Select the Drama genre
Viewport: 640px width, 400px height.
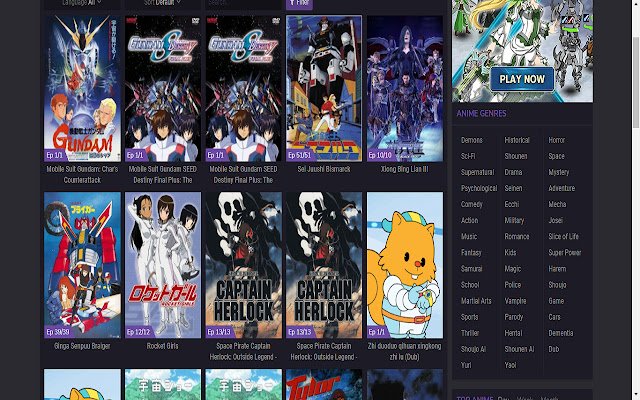pos(513,172)
